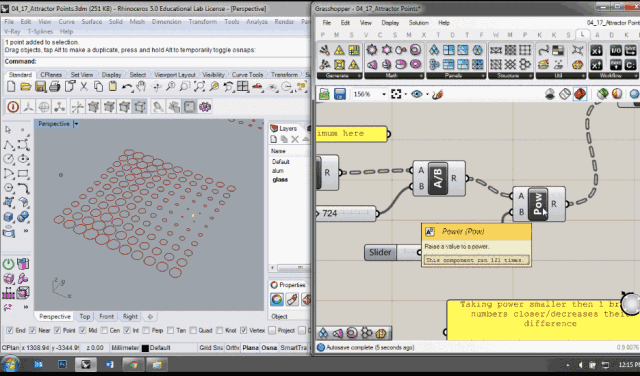Open the Solution menu in Grasshopper
Image resolution: width=640 pixels, height=376 pixels.
click(x=419, y=23)
